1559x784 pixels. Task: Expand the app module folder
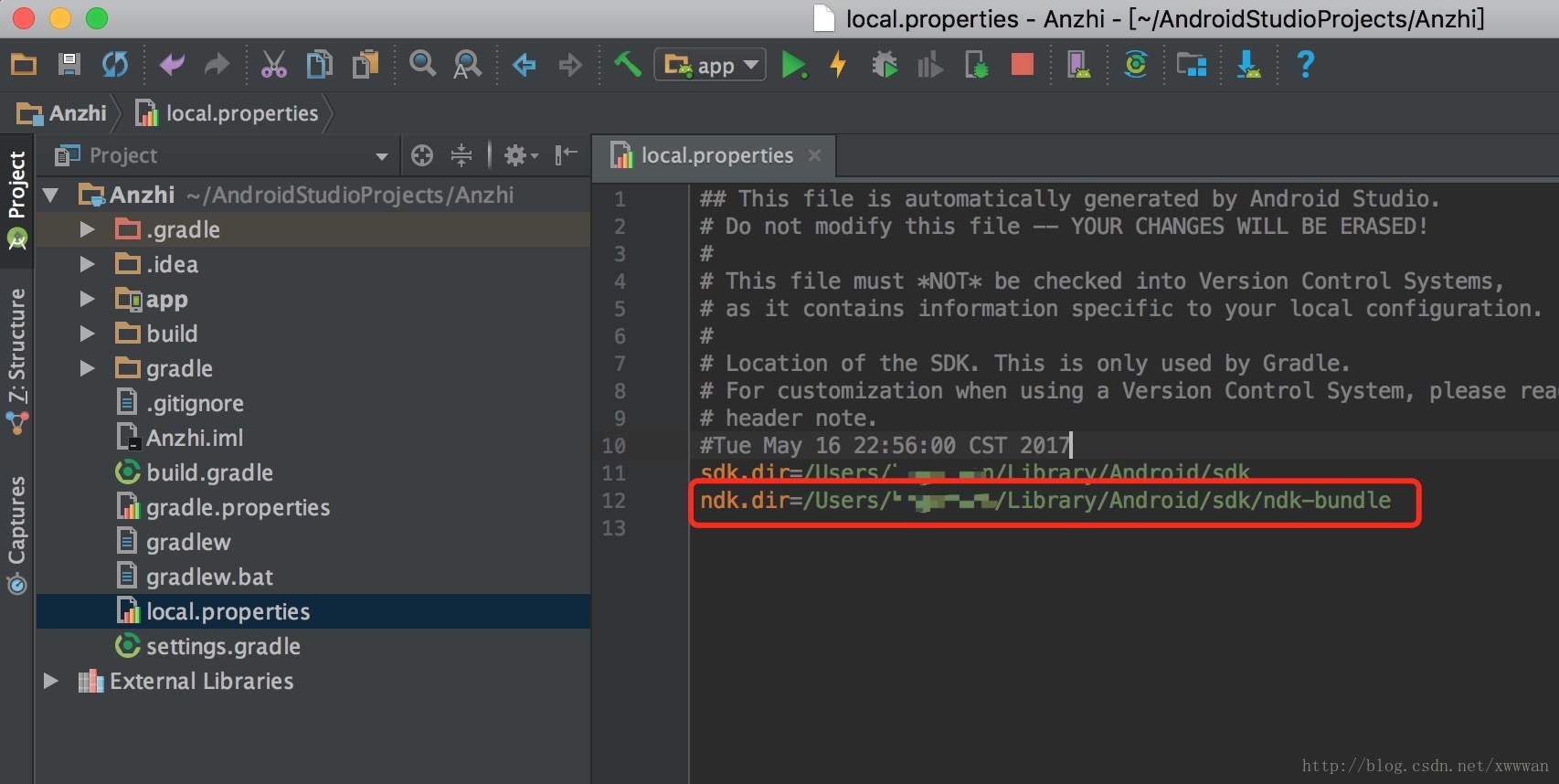point(87,299)
